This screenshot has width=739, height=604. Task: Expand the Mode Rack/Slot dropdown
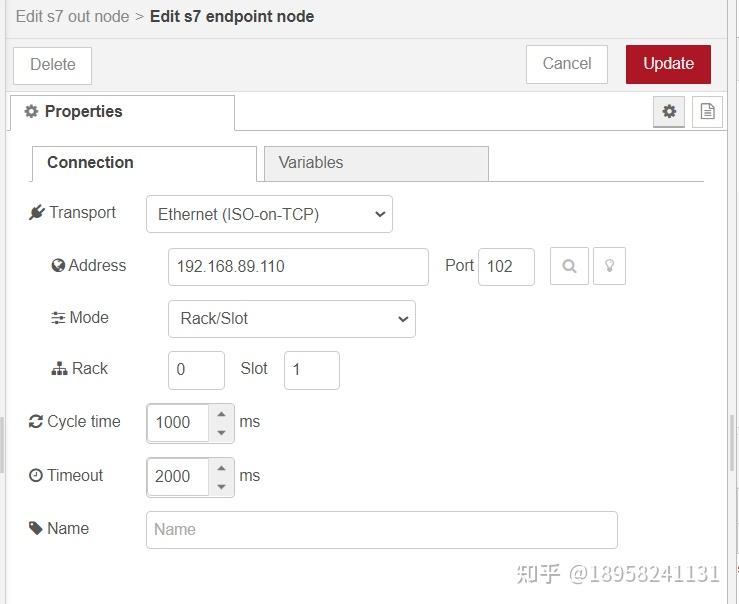pos(291,319)
